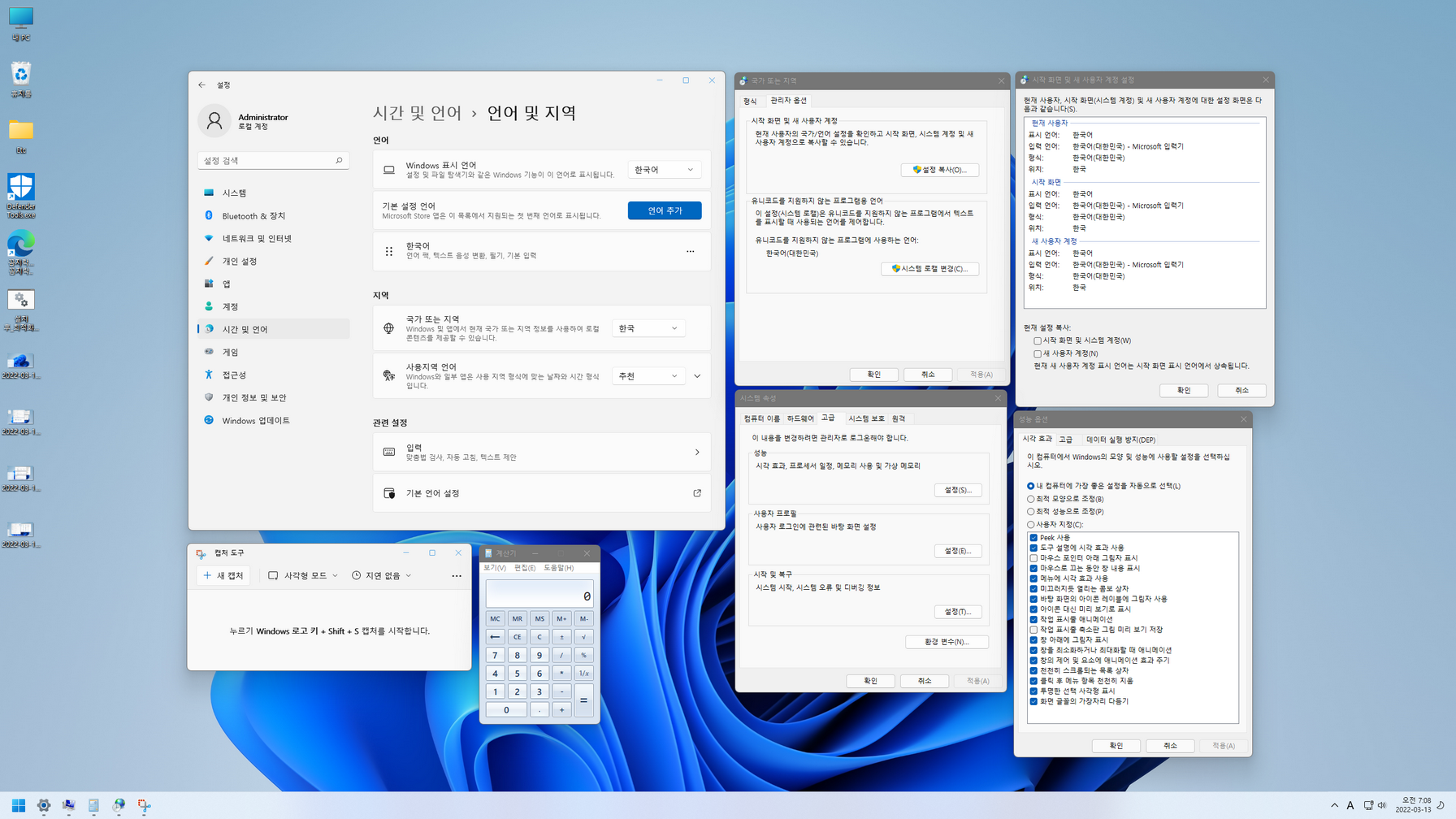
Task: Click the back arrow in Settings window
Action: click(x=201, y=84)
